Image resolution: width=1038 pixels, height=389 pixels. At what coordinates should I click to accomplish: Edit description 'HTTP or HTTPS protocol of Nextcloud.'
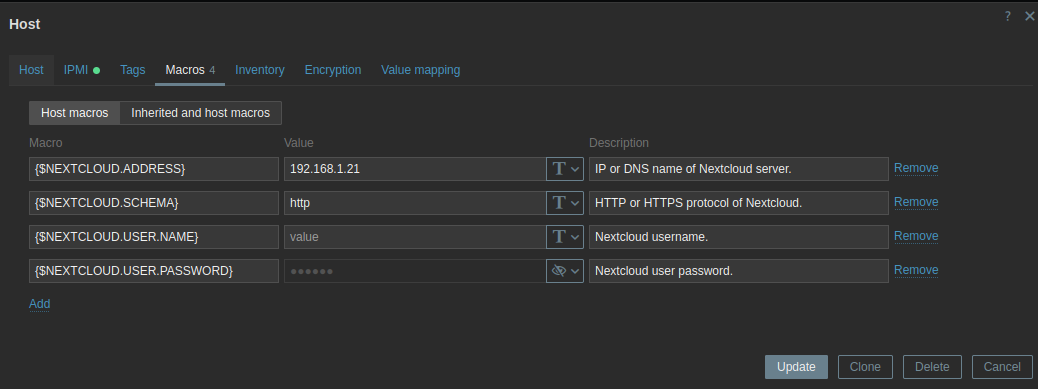point(739,203)
